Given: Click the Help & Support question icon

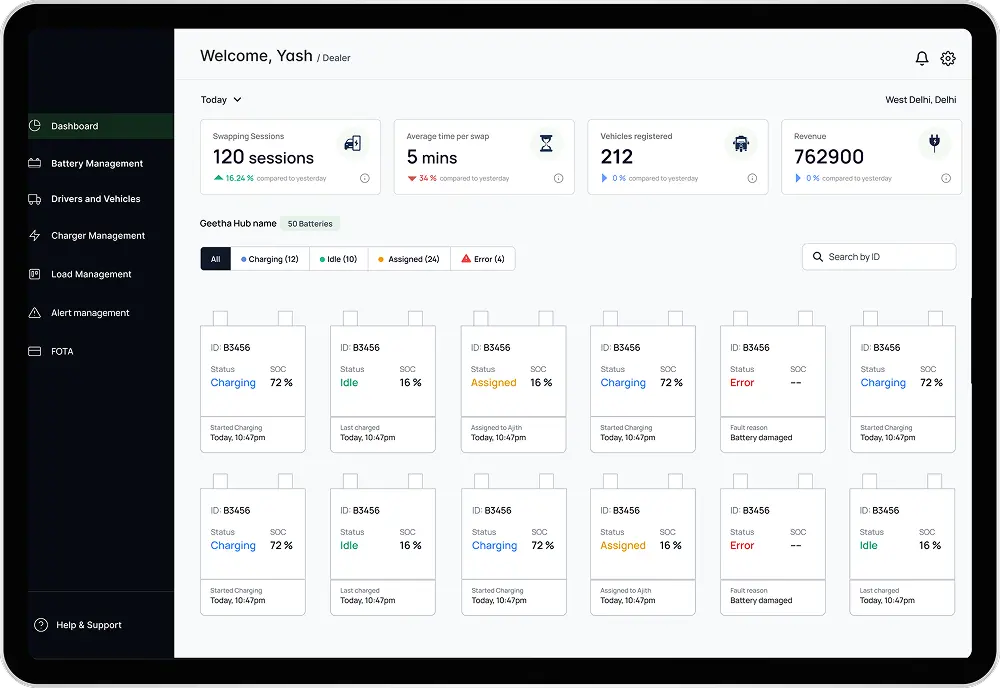Looking at the screenshot, I should point(41,625).
